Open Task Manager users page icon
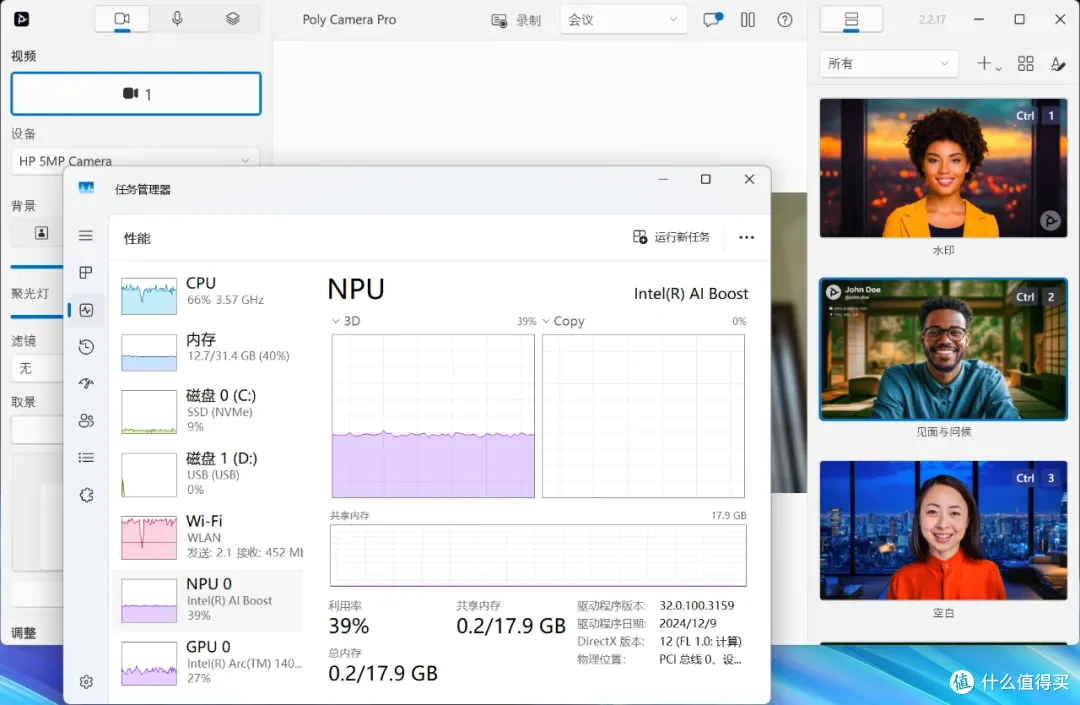The width and height of the screenshot is (1080, 705). (86, 421)
